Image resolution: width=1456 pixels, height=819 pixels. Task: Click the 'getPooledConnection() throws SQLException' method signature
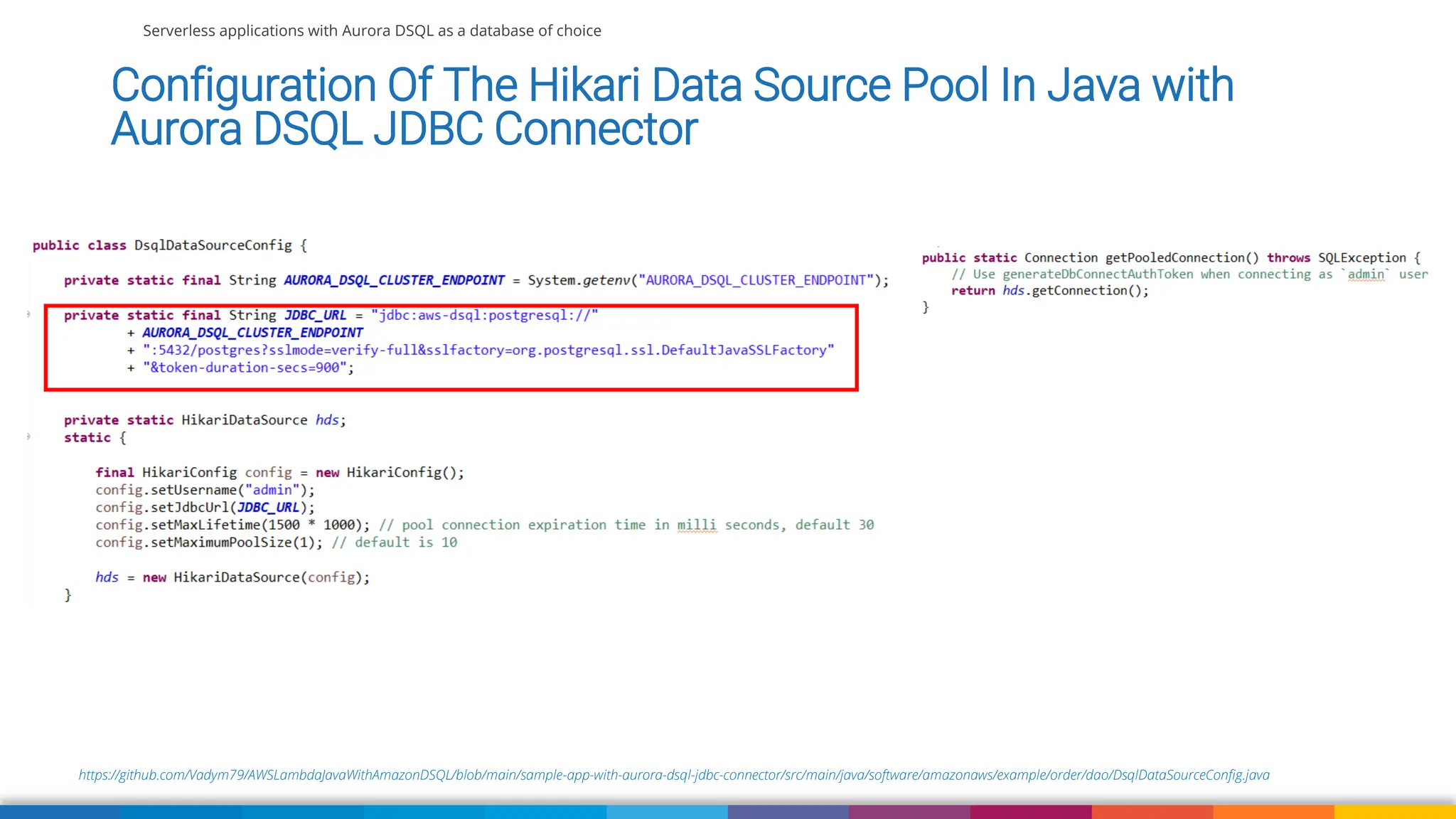tap(1172, 258)
